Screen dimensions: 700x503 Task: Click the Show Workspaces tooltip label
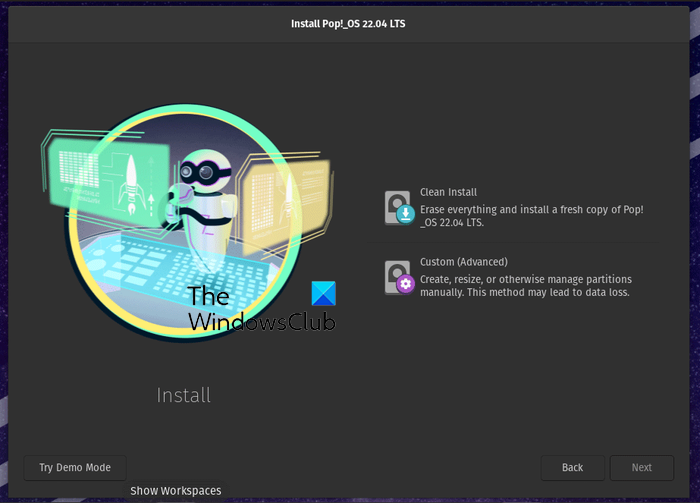175,491
